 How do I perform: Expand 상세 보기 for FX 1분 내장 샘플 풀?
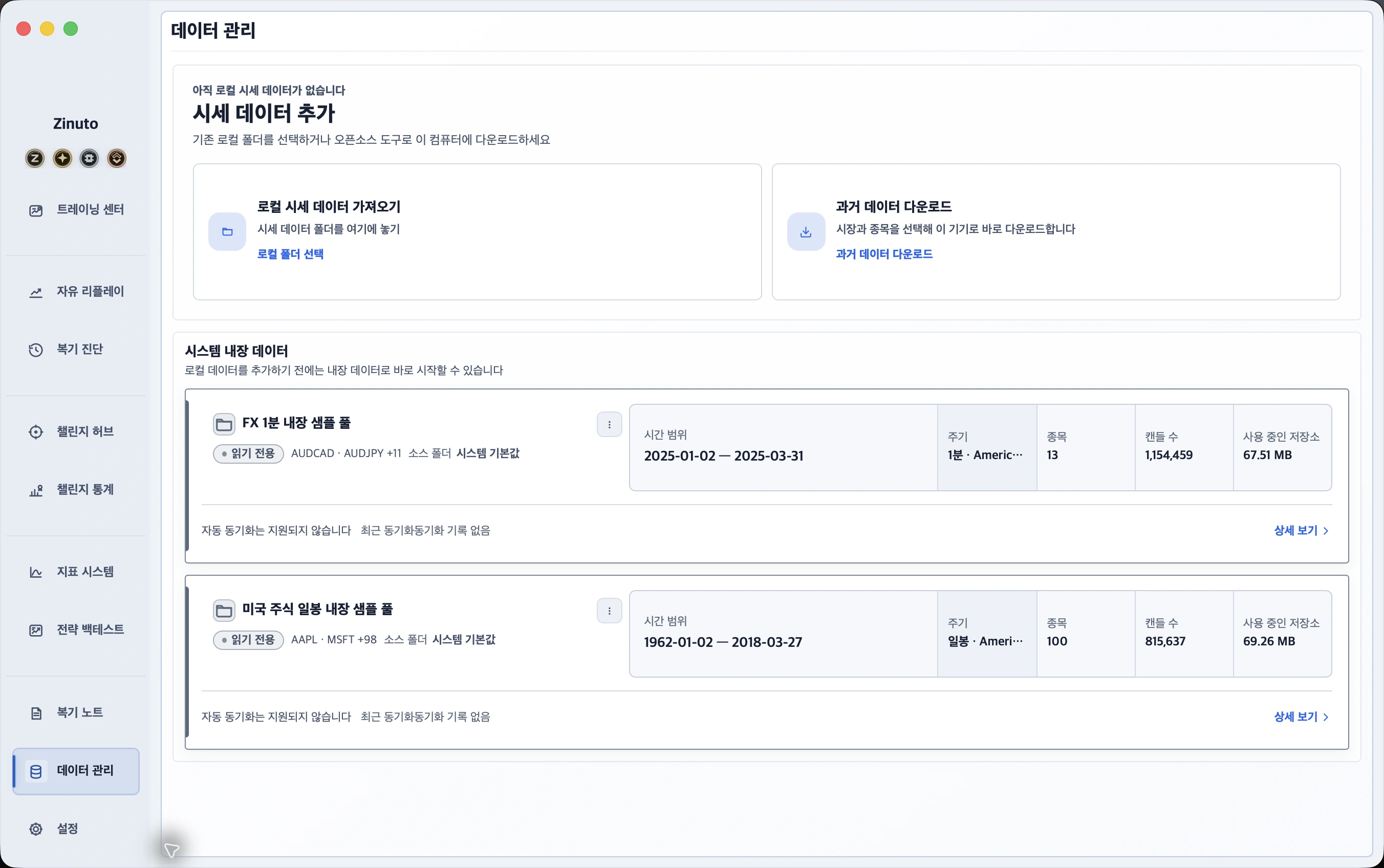[1301, 531]
